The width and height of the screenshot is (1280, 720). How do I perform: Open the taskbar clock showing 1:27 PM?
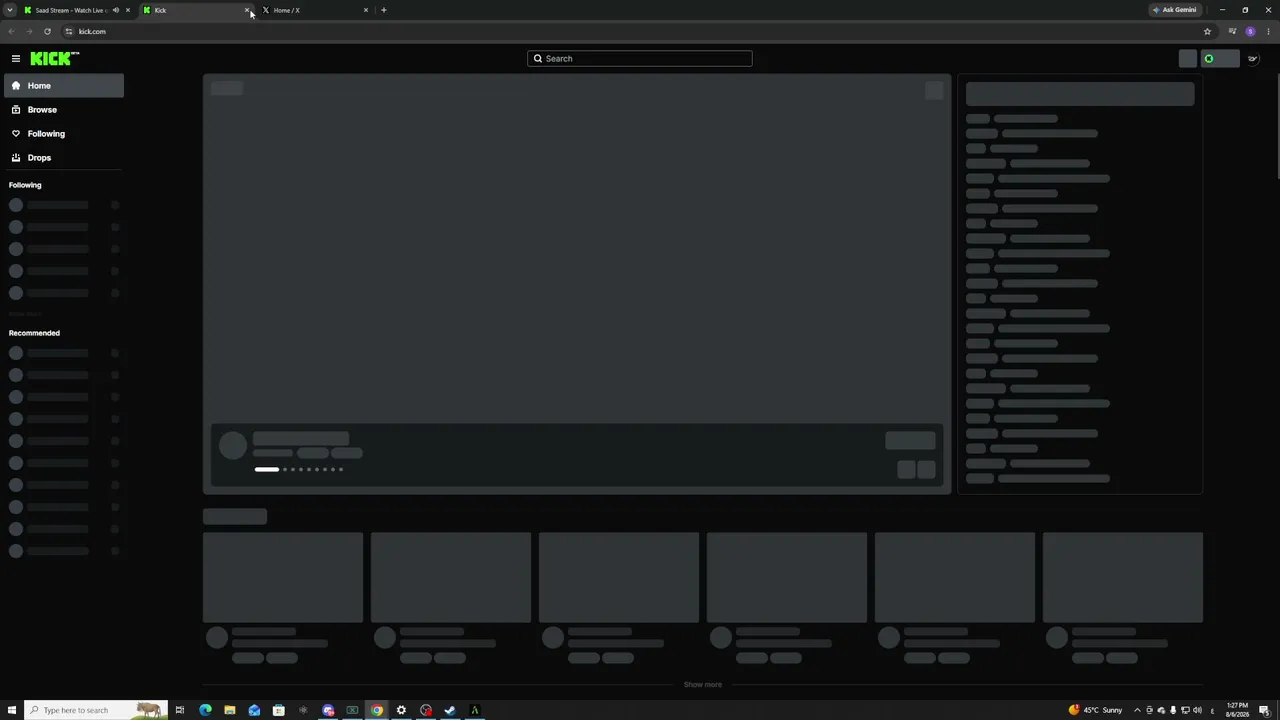point(1238,710)
